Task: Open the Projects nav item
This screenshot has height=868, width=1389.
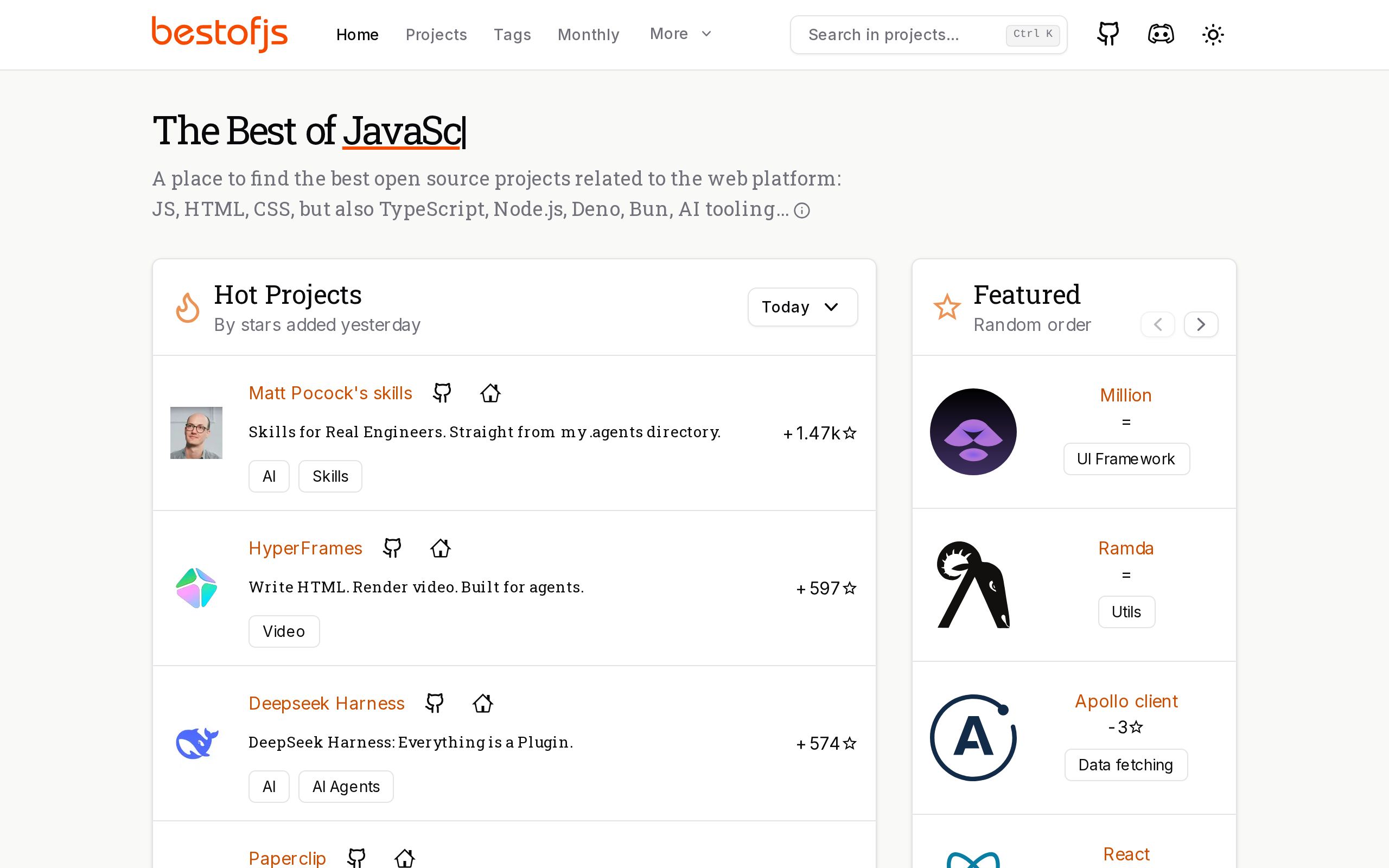Action: [436, 34]
